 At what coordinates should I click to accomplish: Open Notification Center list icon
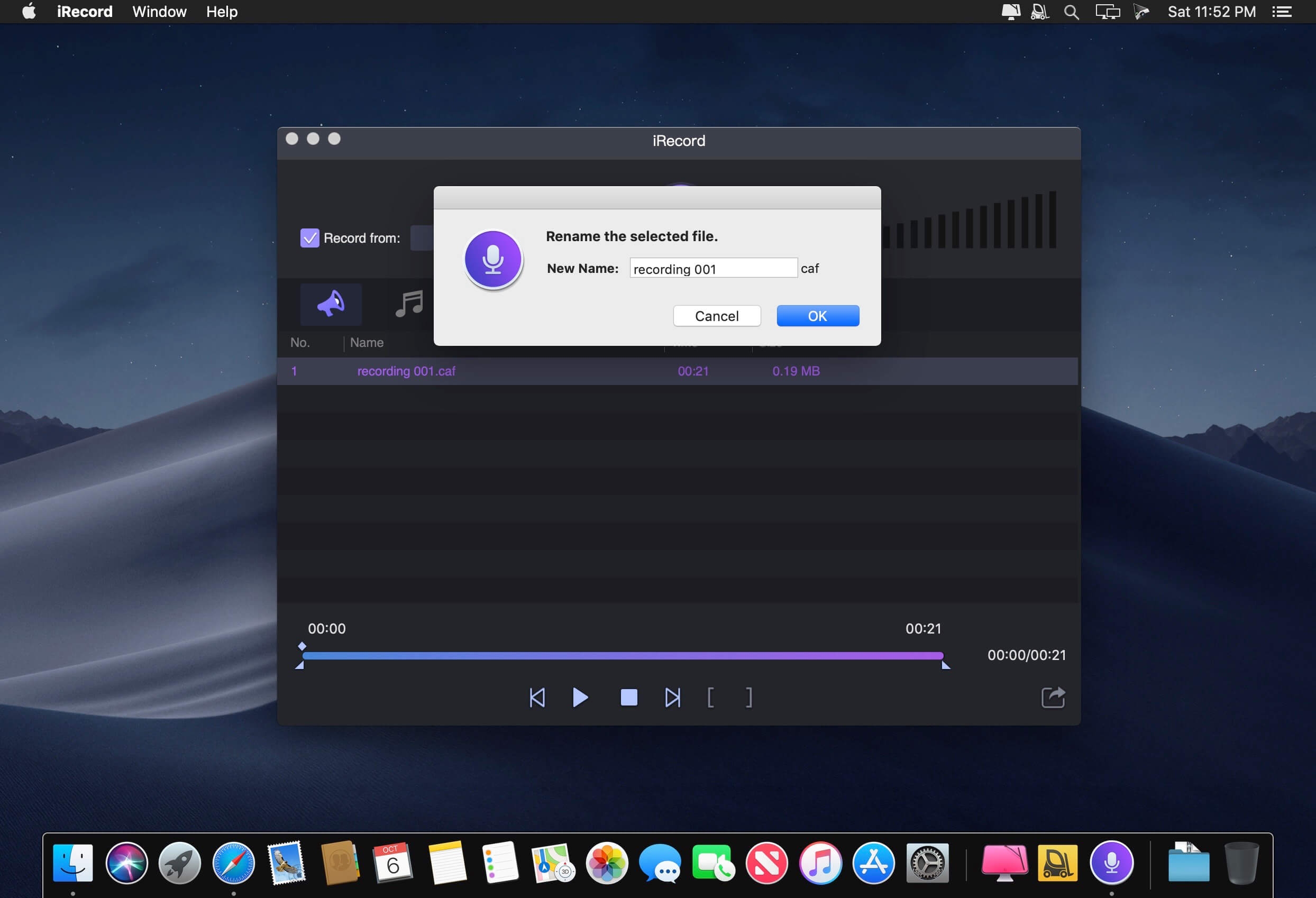coord(1282,12)
